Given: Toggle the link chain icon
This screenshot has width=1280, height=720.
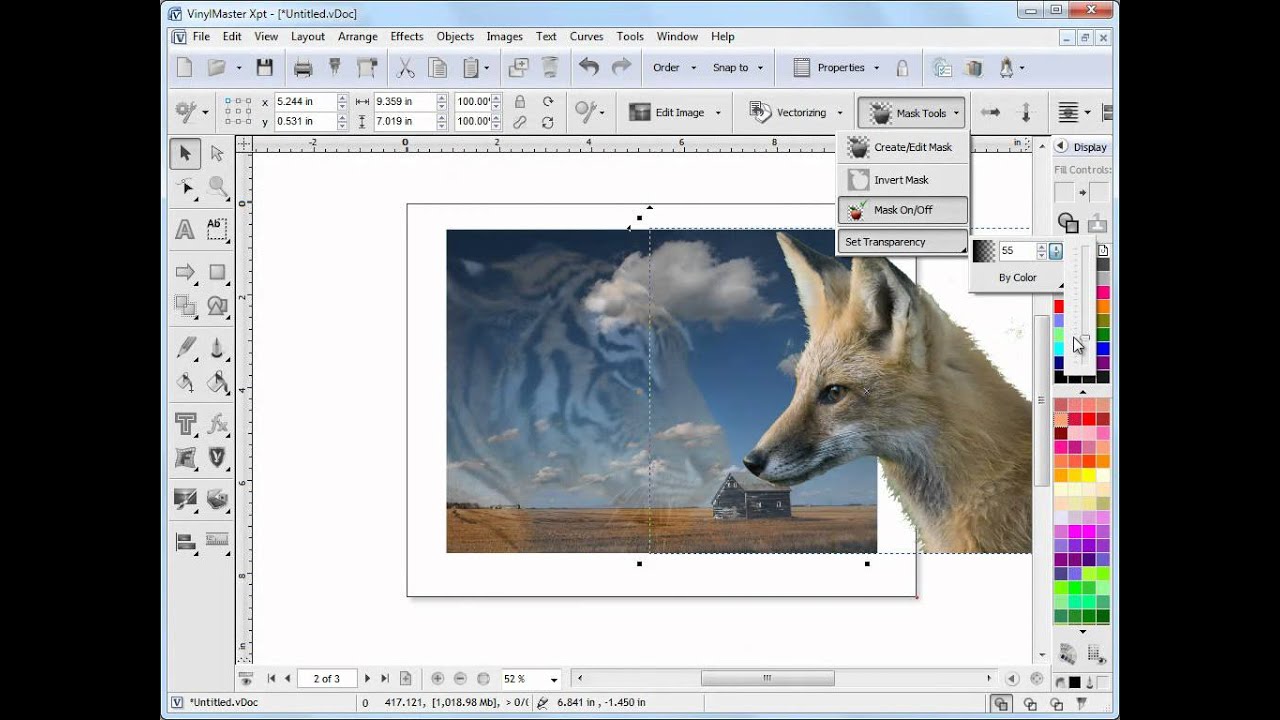Looking at the screenshot, I should click(519, 122).
